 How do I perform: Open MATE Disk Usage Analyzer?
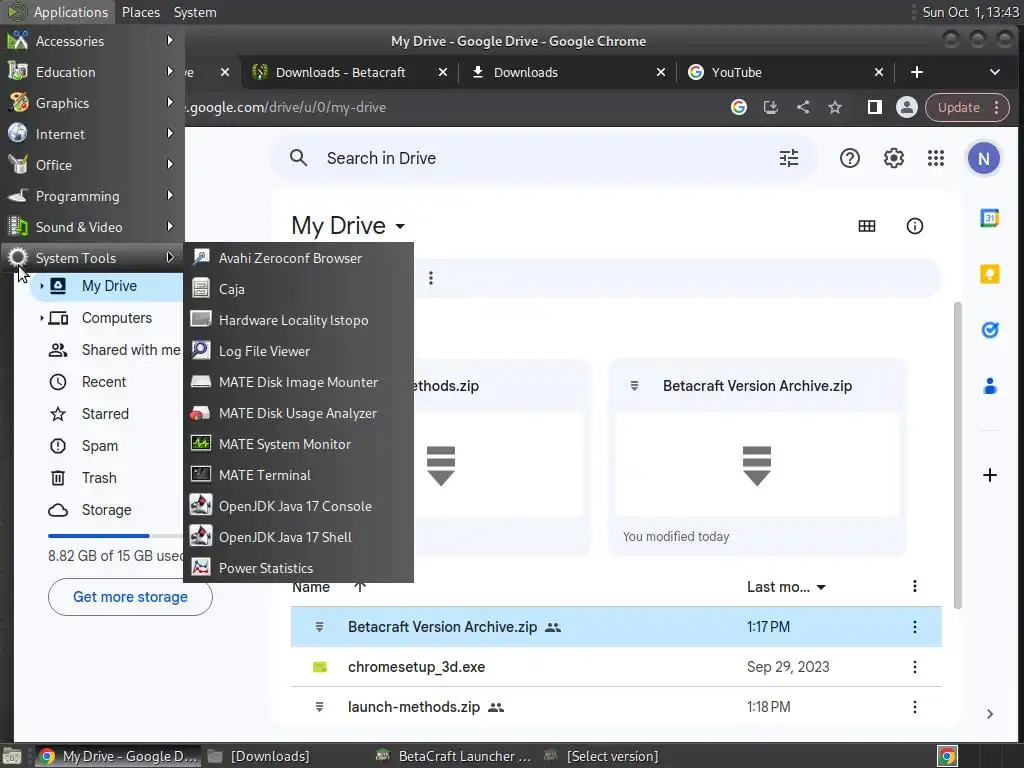(298, 413)
